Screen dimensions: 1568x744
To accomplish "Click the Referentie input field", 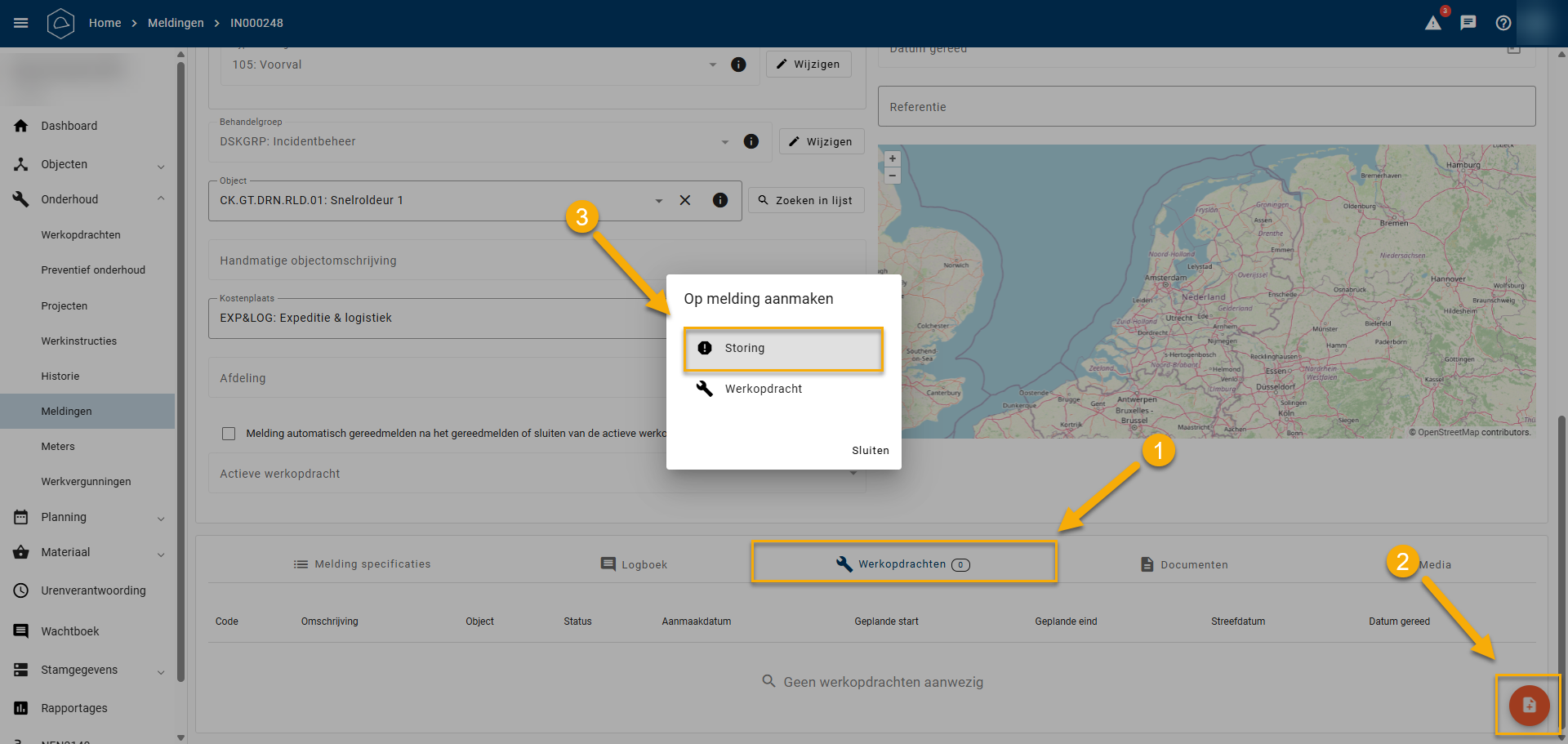I will point(1206,107).
